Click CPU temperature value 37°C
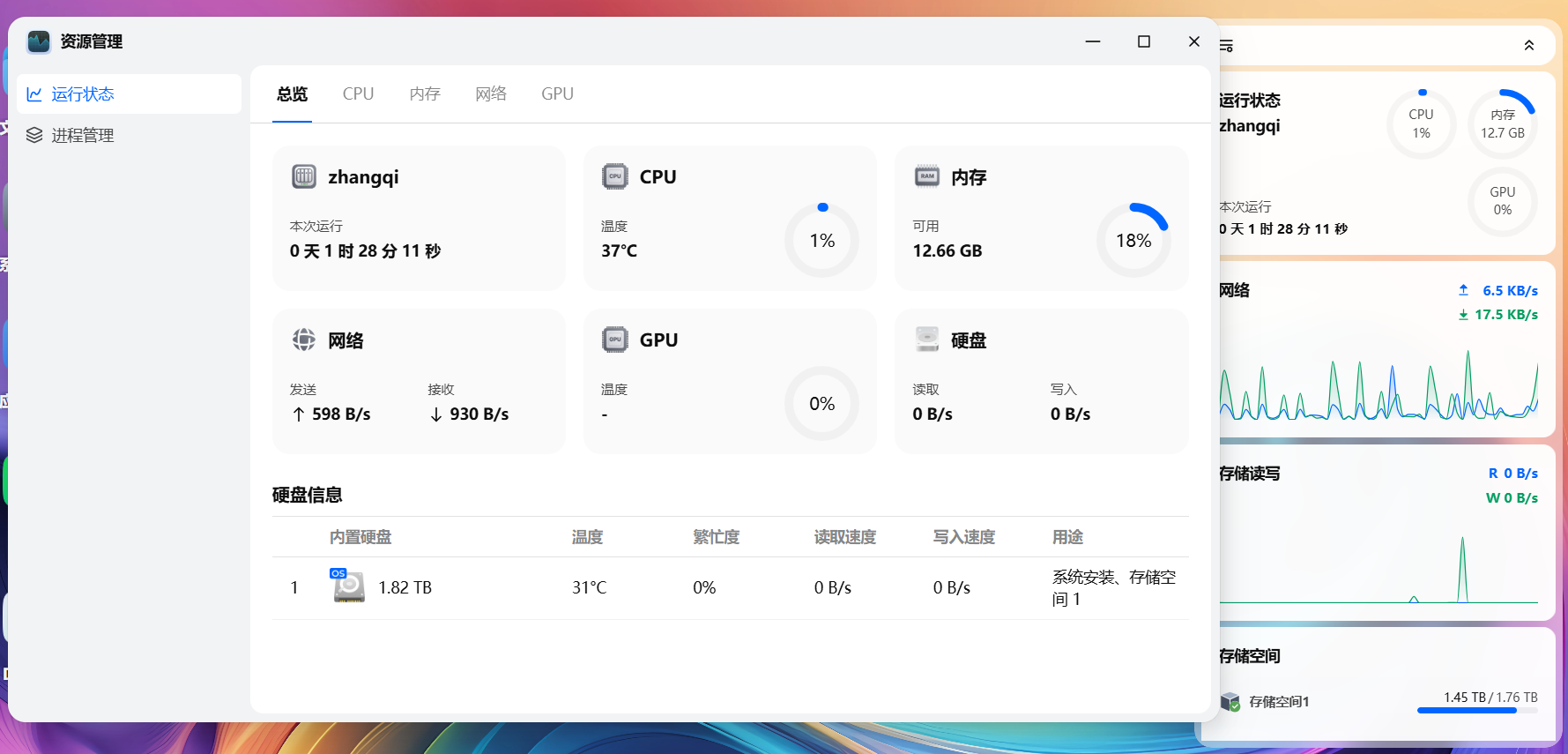1568x754 pixels. 619,251
